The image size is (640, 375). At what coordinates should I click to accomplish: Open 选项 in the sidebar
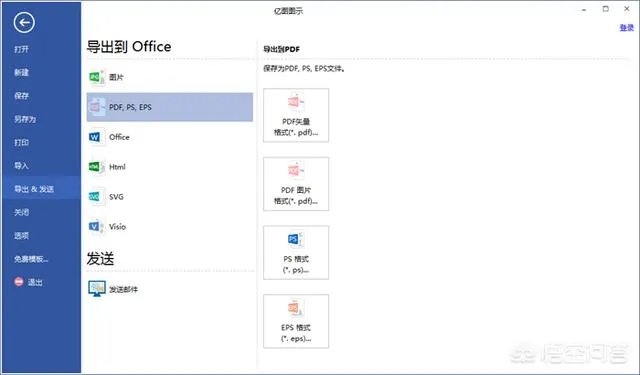[x=21, y=235]
